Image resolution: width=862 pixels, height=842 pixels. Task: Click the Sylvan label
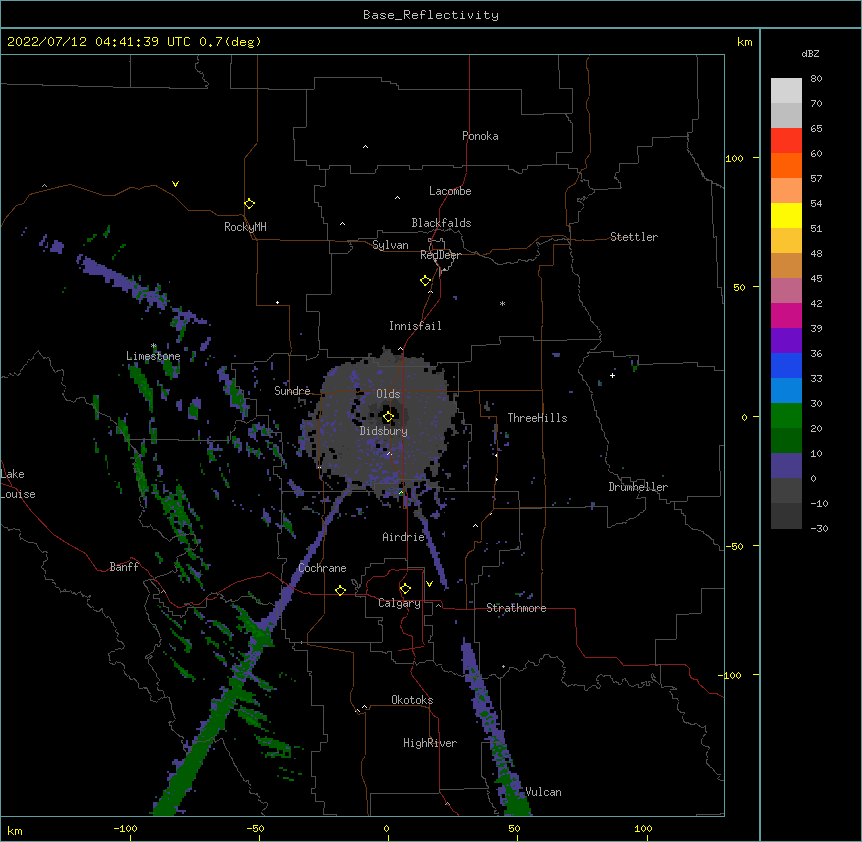point(390,245)
